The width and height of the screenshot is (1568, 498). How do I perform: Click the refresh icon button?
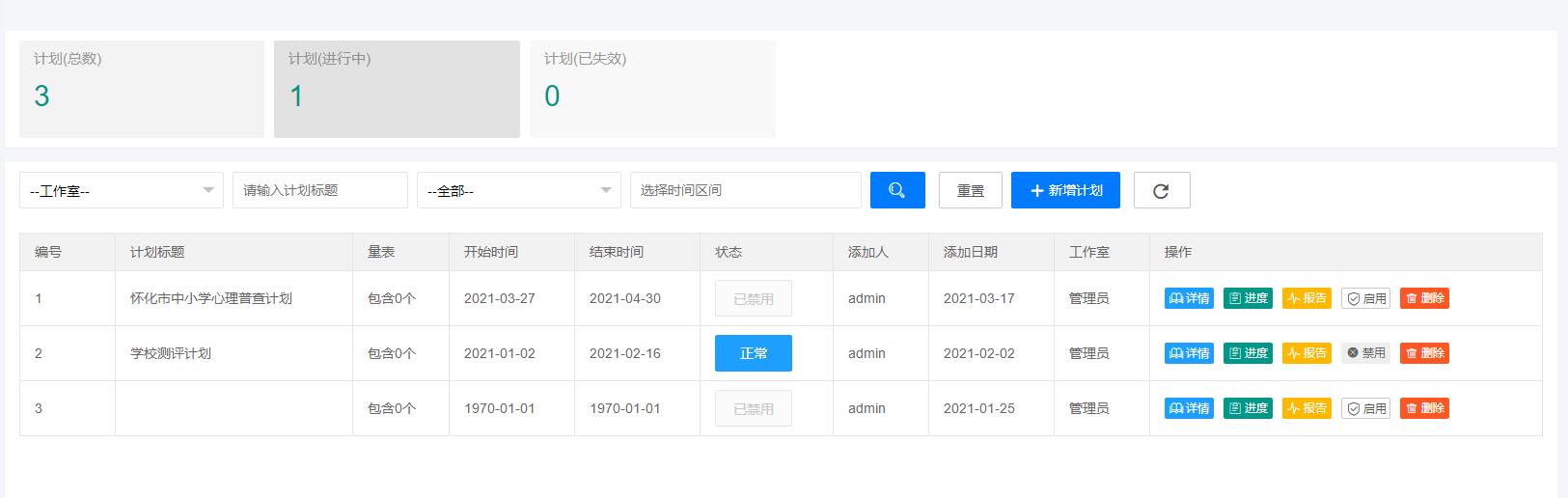point(1162,190)
